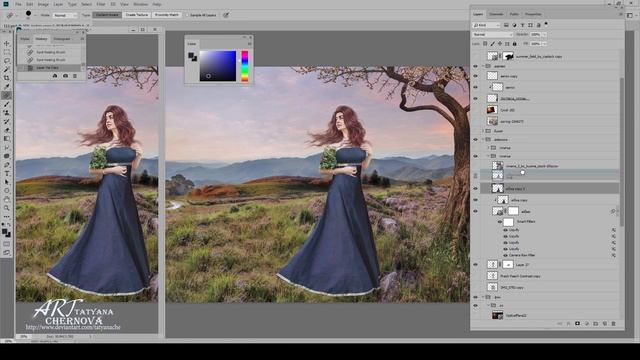Lock image pixels brush icon
Screen dimensions: 640x360
click(x=493, y=44)
